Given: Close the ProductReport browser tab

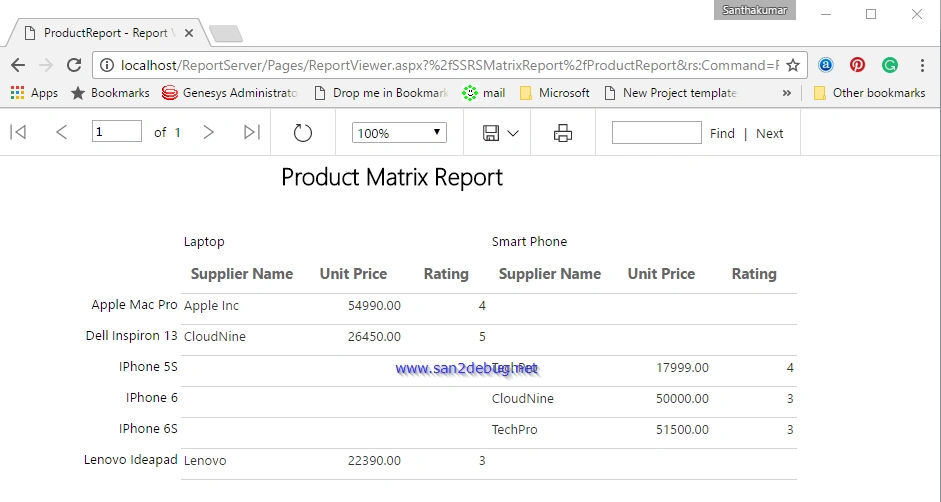Looking at the screenshot, I should click(188, 33).
